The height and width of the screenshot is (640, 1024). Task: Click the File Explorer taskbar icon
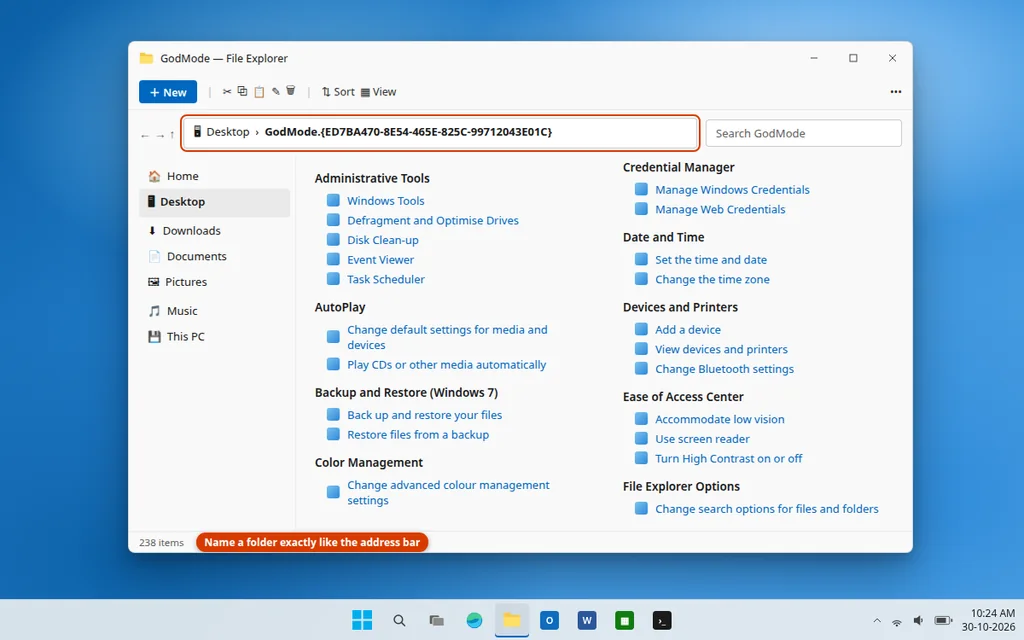tap(511, 620)
